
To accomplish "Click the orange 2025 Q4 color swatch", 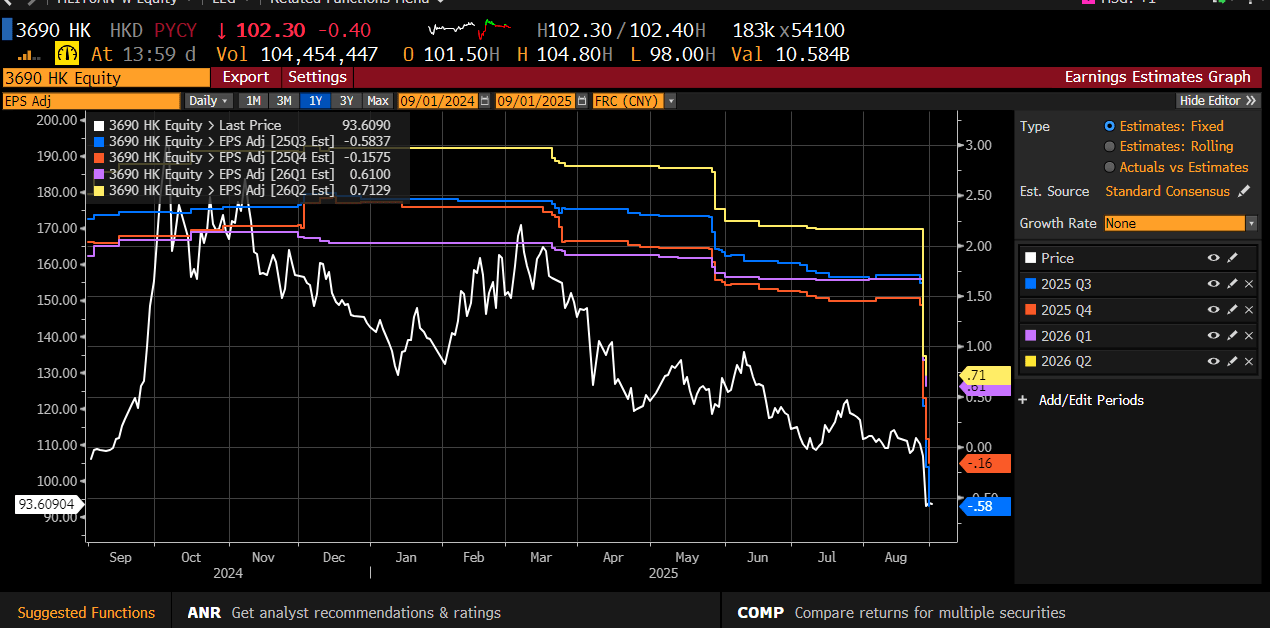I will [1030, 309].
